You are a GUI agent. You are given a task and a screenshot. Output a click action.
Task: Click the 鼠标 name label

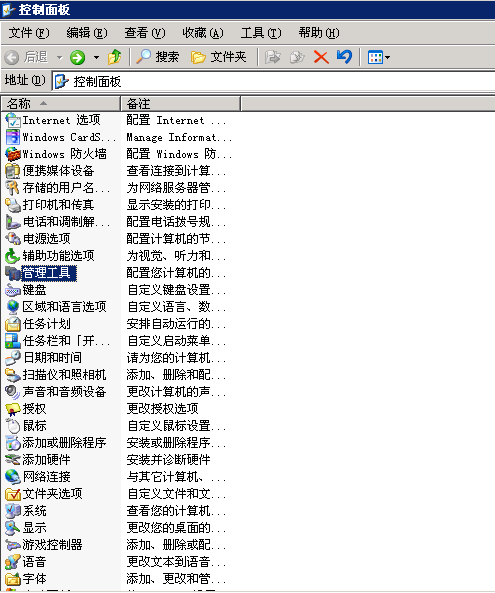pos(34,425)
